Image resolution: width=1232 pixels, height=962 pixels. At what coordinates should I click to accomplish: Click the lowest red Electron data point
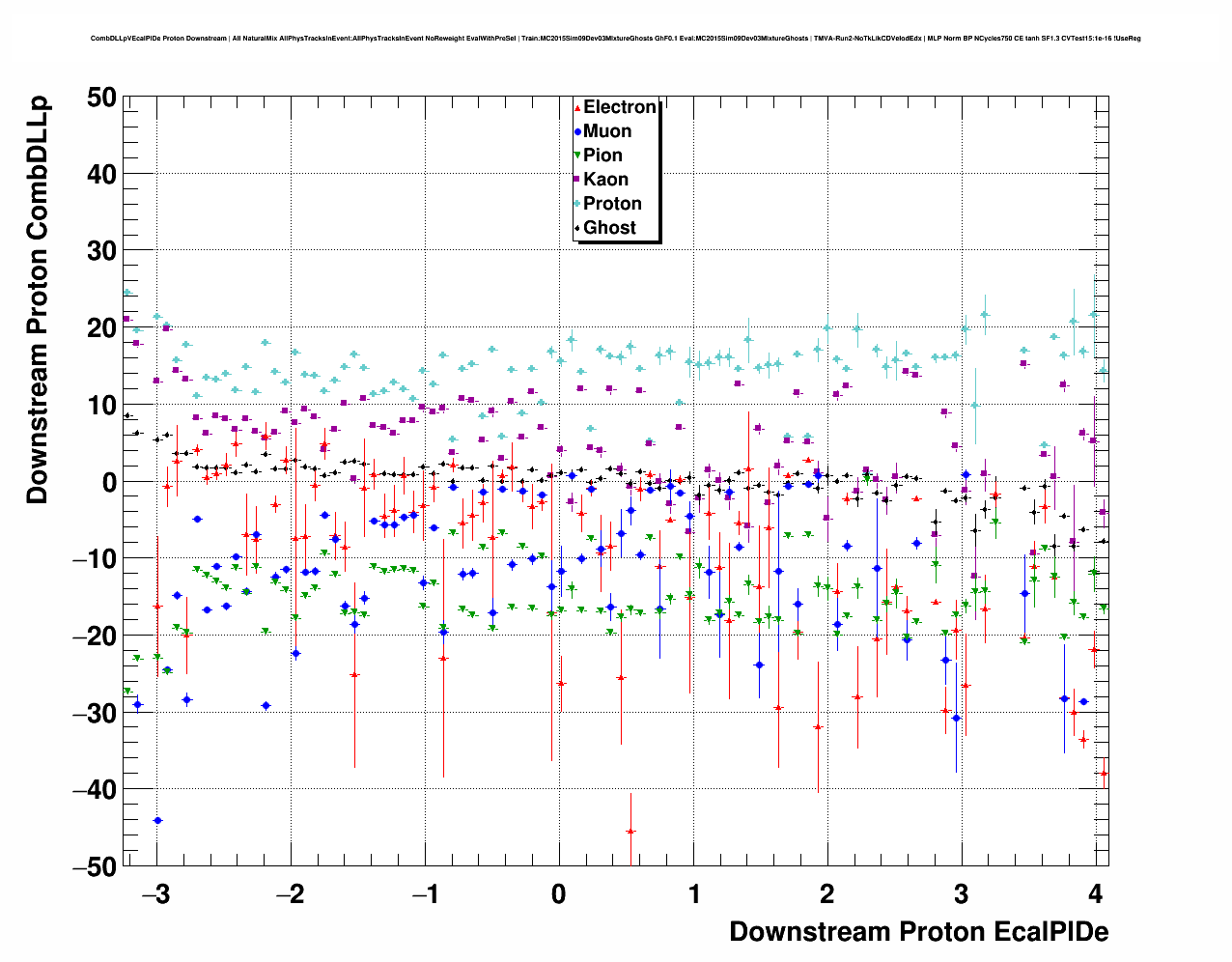point(630,831)
